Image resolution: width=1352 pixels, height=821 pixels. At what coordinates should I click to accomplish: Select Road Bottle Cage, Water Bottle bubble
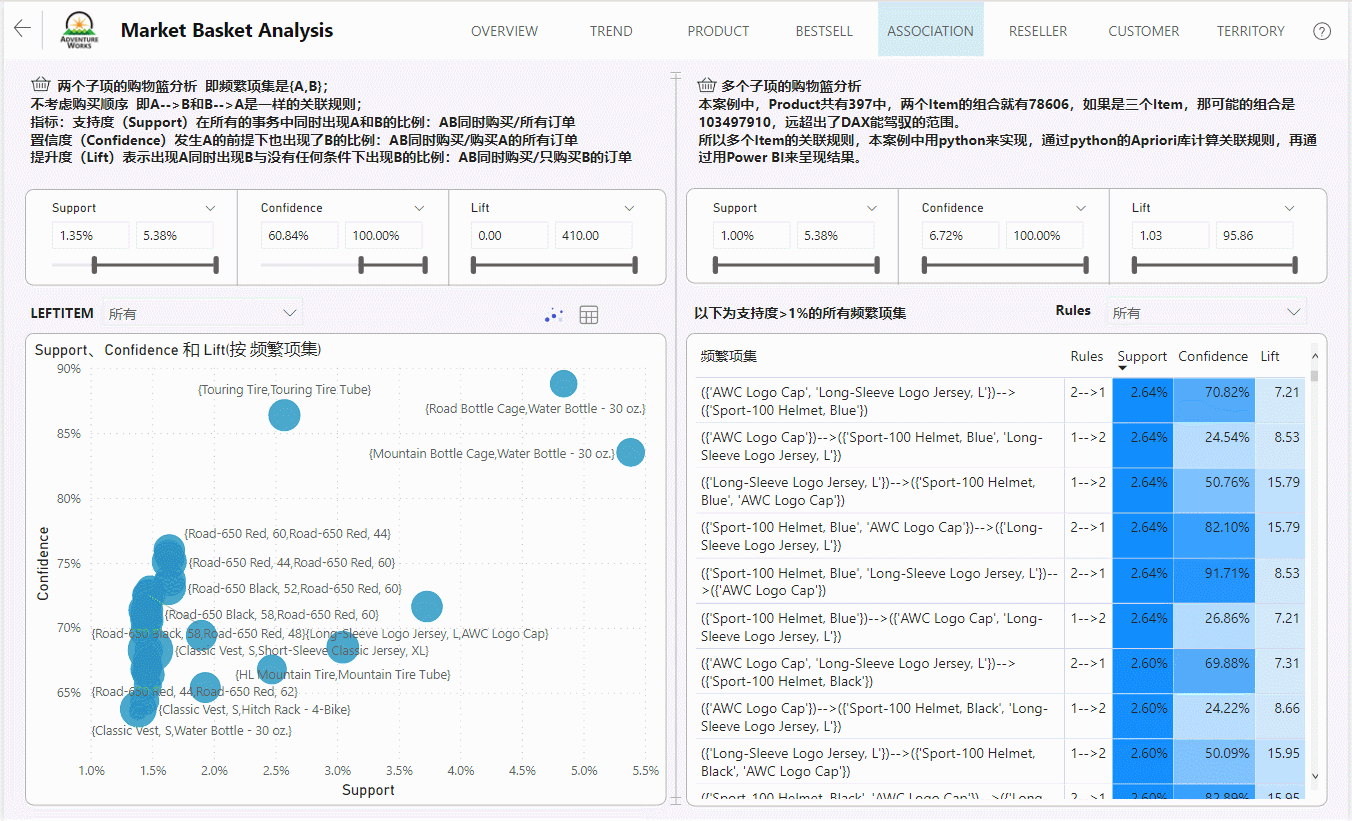pyautogui.click(x=564, y=384)
